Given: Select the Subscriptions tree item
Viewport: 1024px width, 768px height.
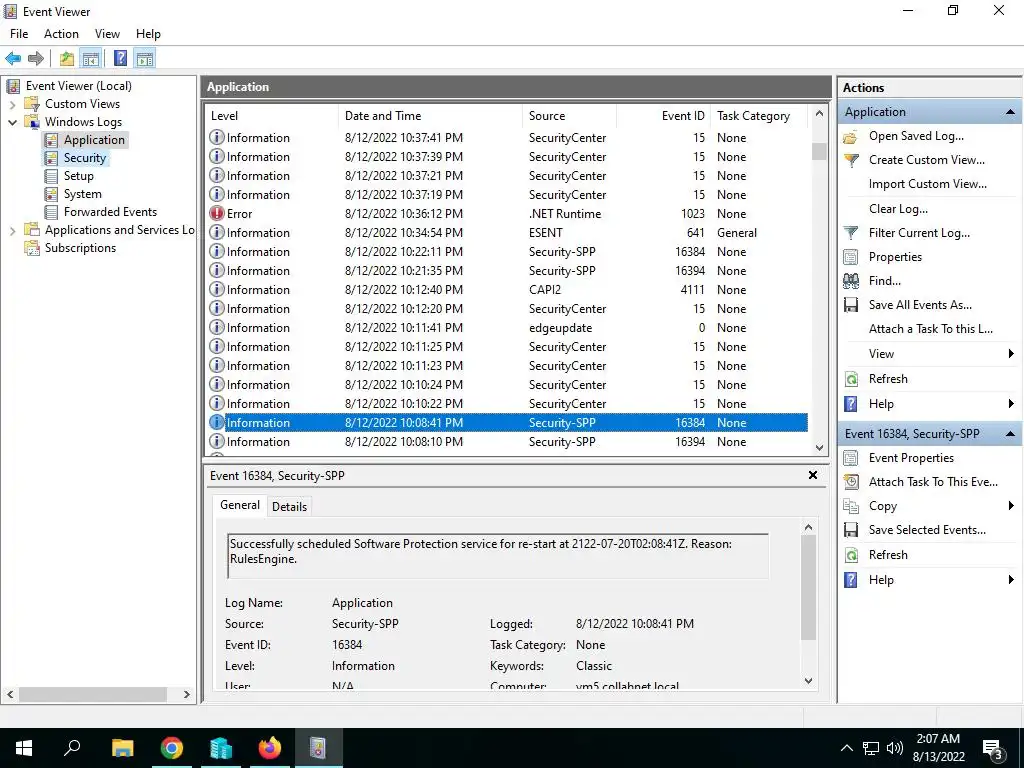Looking at the screenshot, I should [x=80, y=248].
